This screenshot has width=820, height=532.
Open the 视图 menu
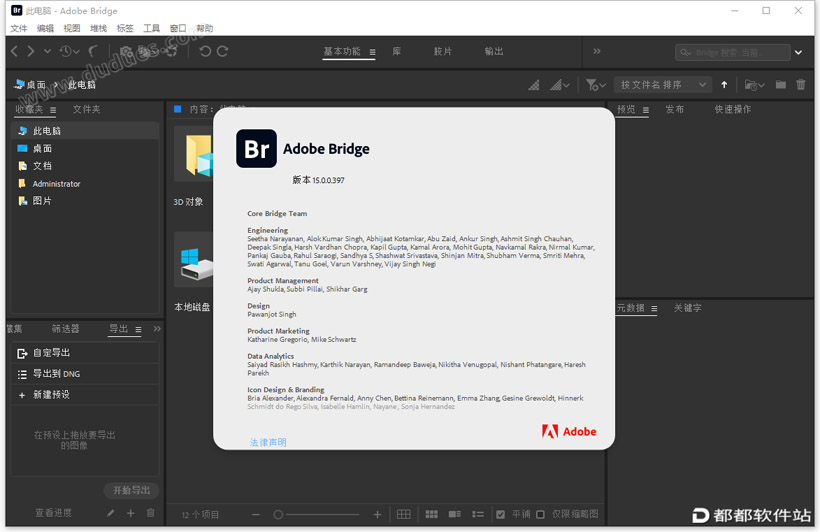[72, 28]
